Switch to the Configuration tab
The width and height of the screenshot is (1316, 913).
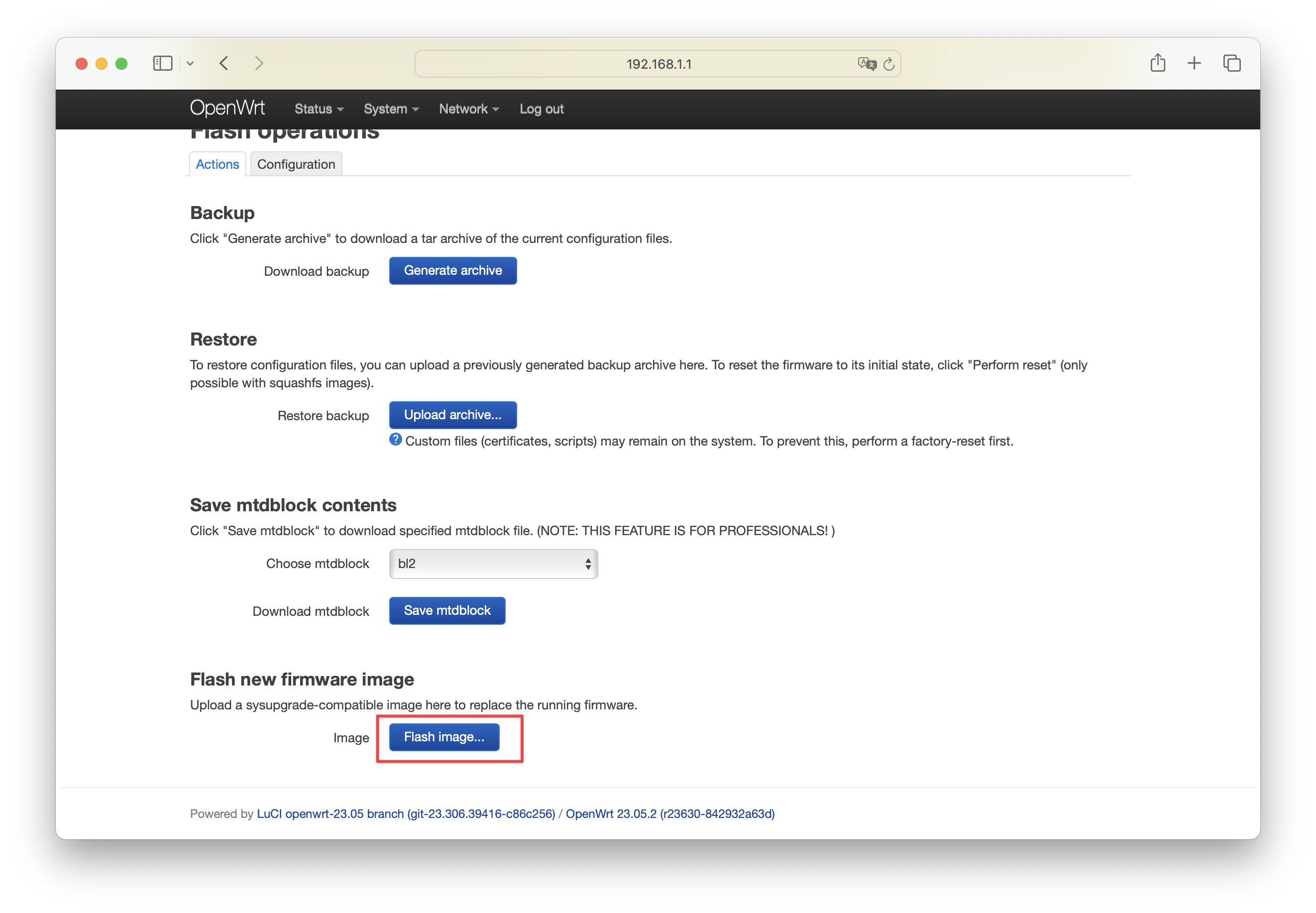point(296,164)
